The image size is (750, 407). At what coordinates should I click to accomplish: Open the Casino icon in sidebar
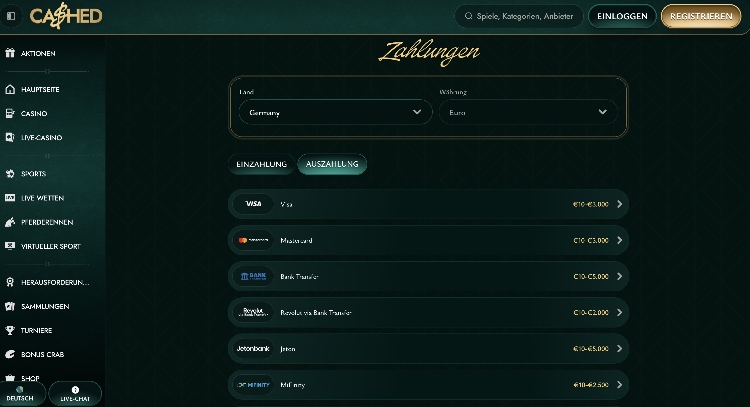10,113
